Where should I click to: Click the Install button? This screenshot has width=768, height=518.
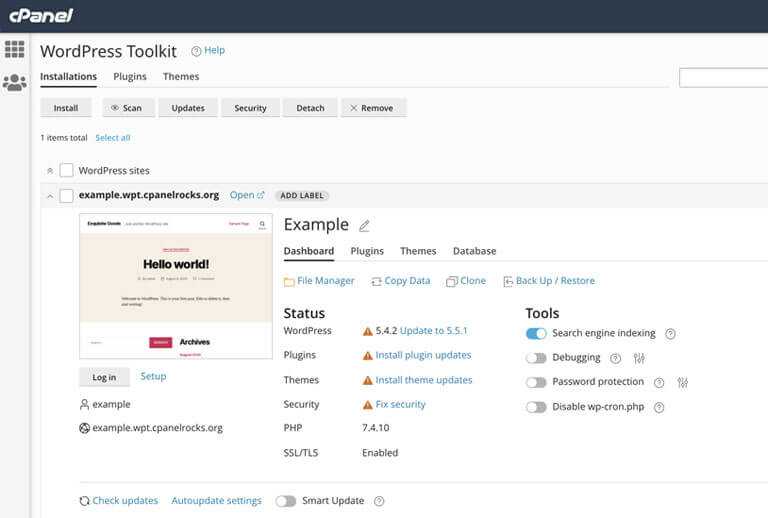(x=66, y=108)
